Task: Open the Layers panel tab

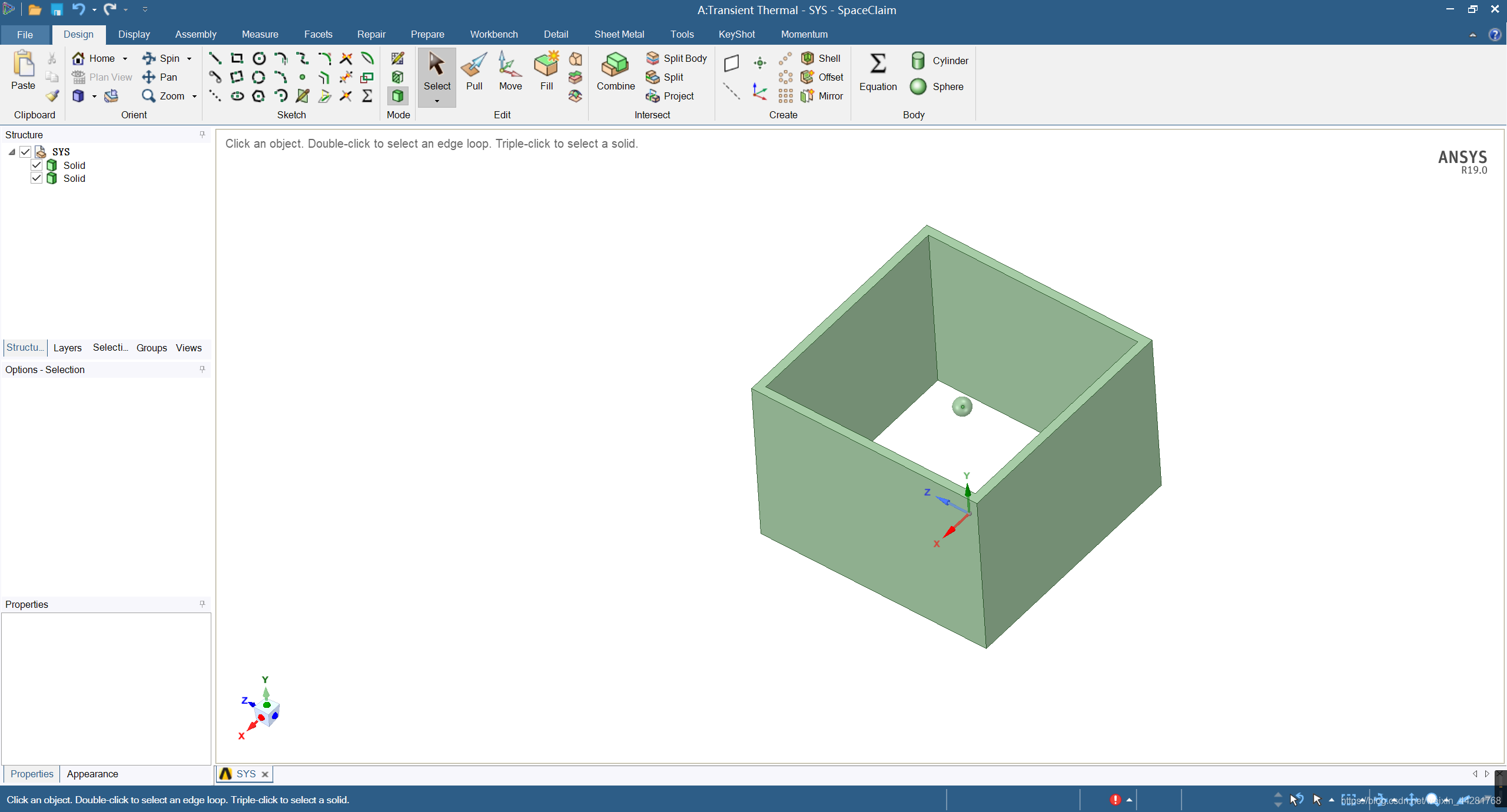Action: pos(67,348)
